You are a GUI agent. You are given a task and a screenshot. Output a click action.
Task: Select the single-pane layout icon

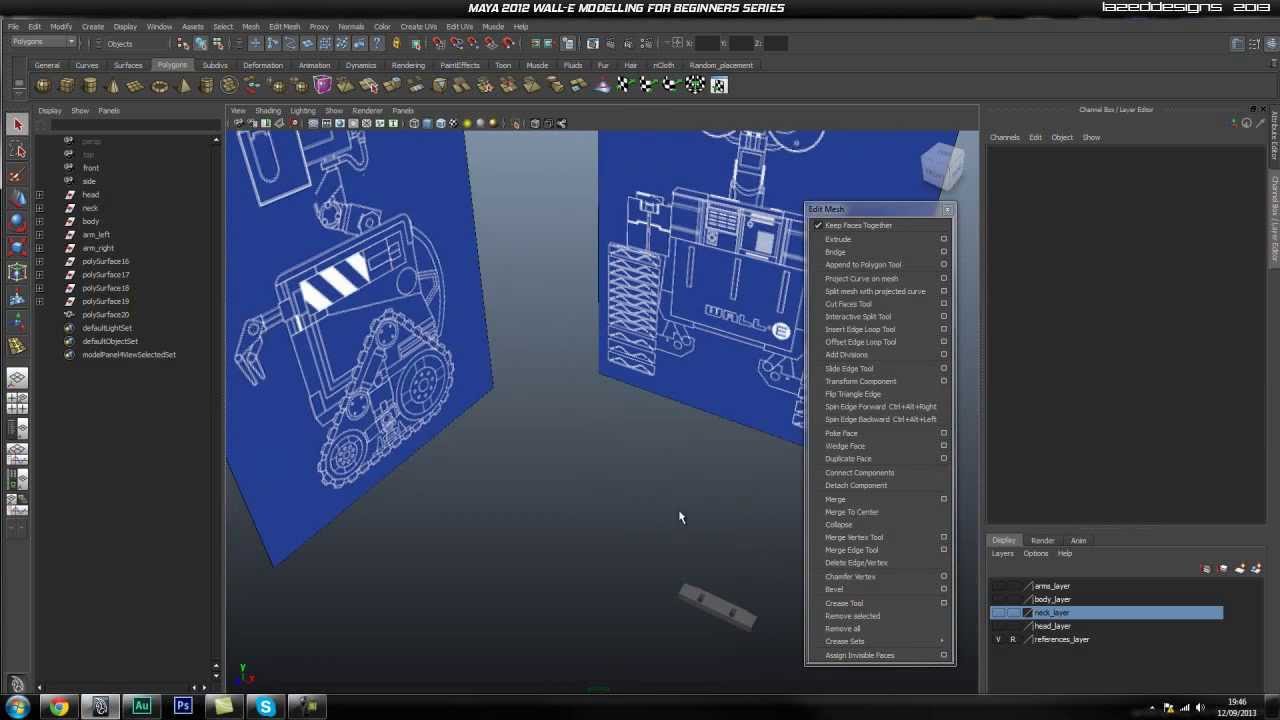[17, 378]
